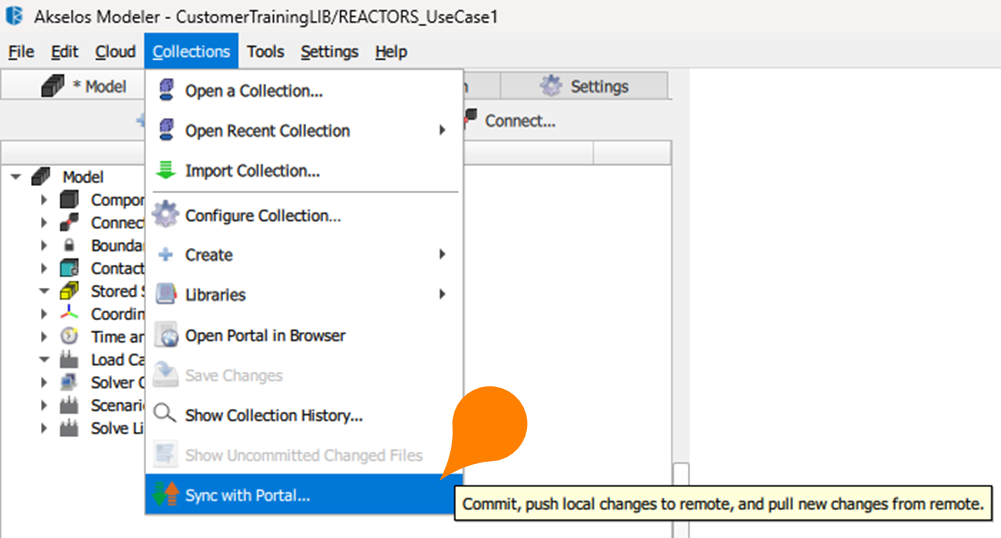Click the Show Collection History magnifier icon
Screen dimensions: 1001x538
click(x=165, y=414)
